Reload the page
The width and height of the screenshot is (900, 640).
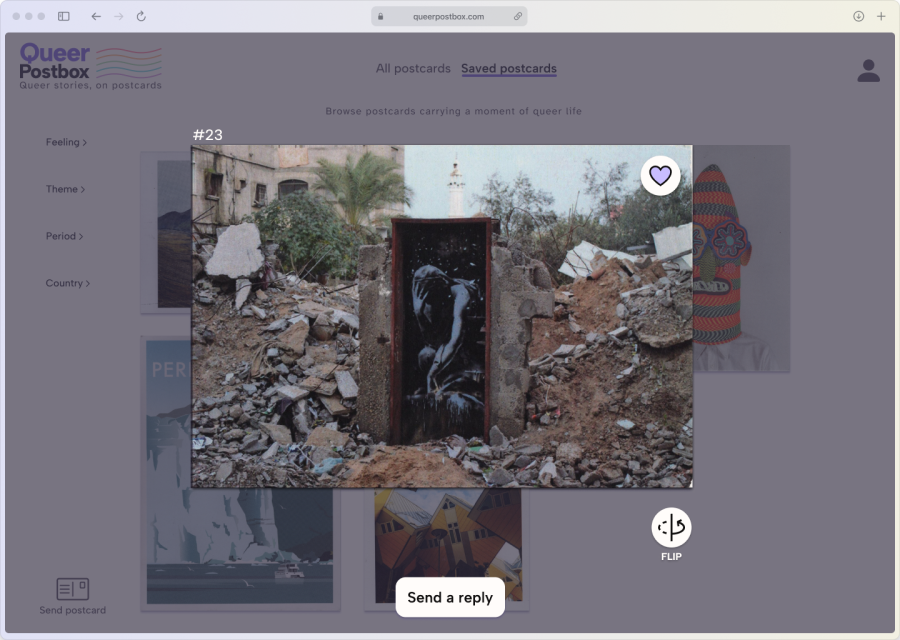[x=141, y=17]
